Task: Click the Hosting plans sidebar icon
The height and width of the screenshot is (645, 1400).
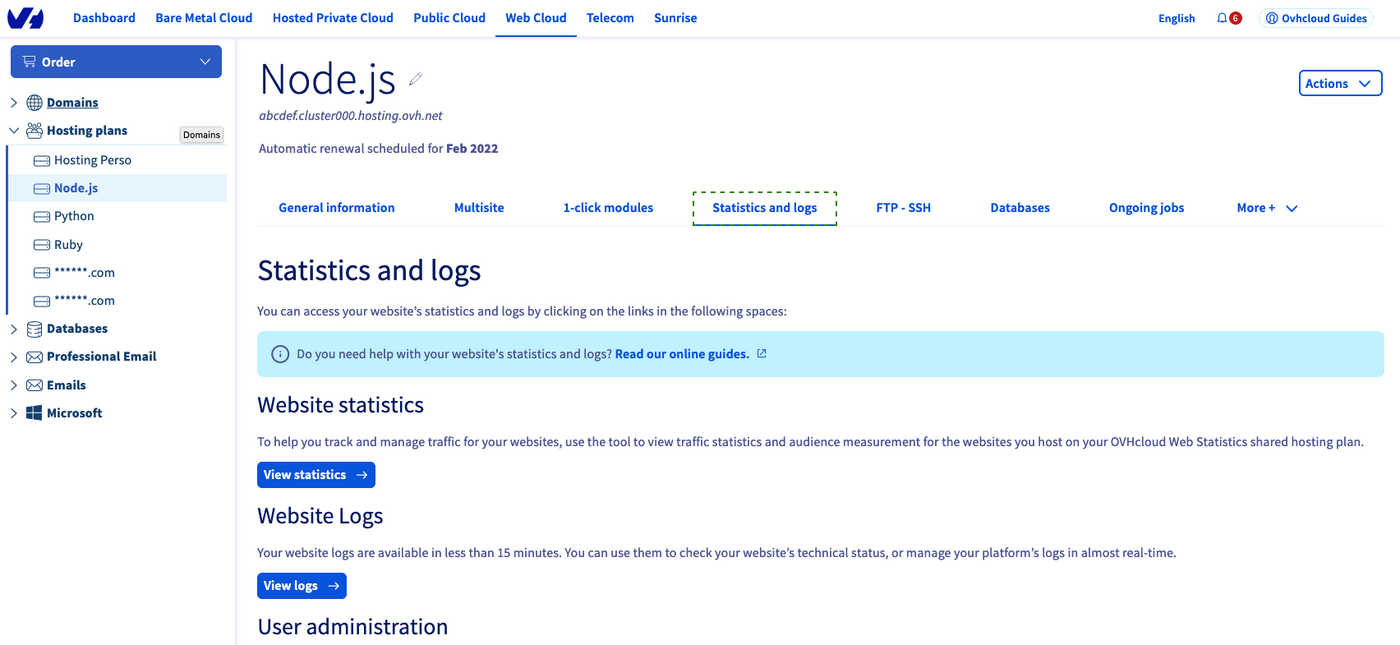Action: [34, 130]
